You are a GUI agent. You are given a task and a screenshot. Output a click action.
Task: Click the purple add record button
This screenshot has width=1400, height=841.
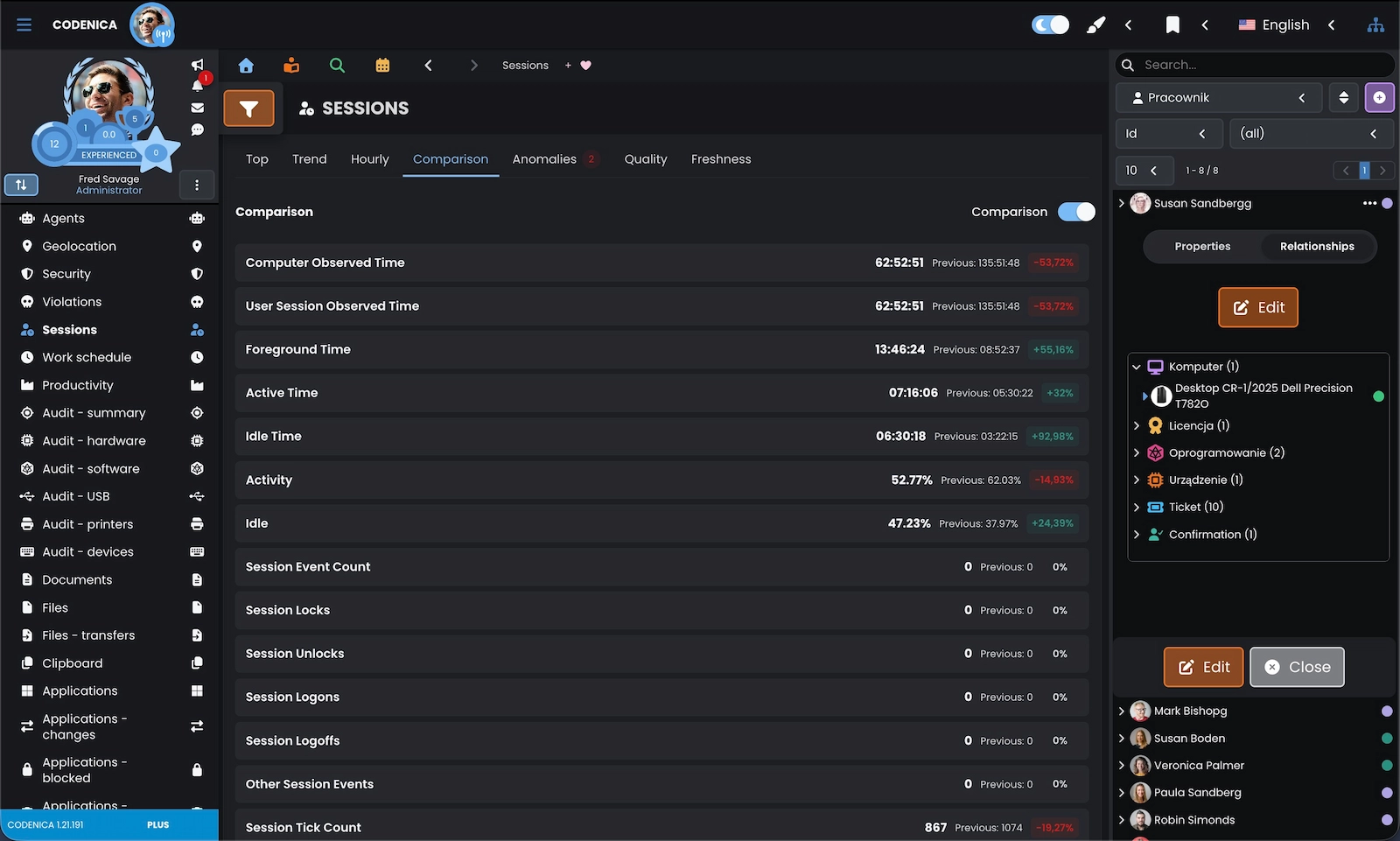1379,98
